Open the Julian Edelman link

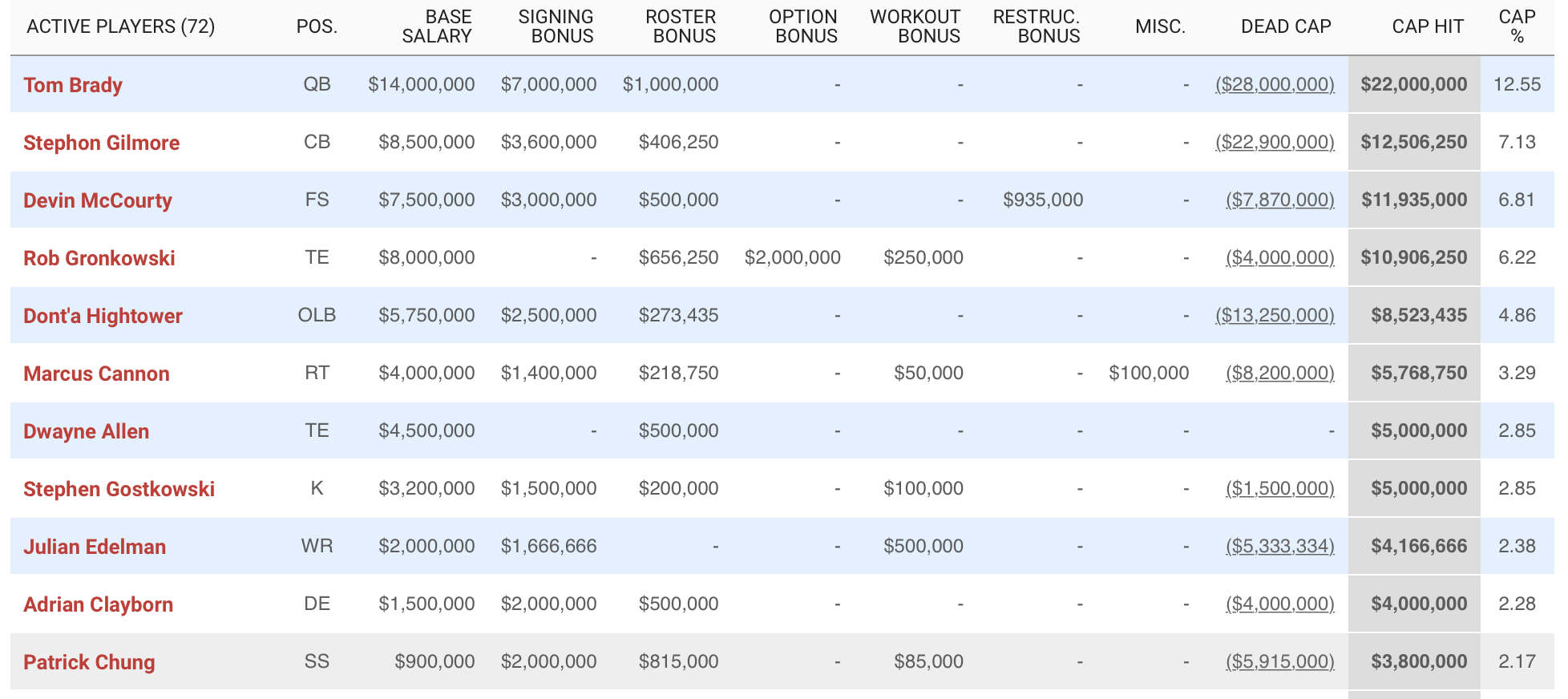click(x=95, y=547)
